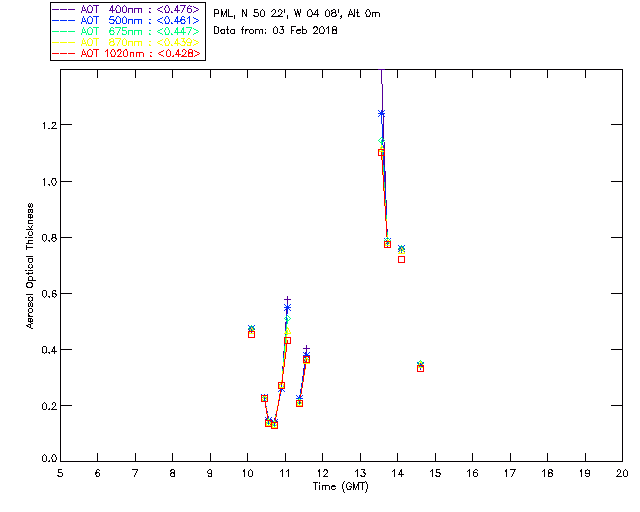Click the purple plus marker near 0.4
This screenshot has width=640, height=512.
306,349
